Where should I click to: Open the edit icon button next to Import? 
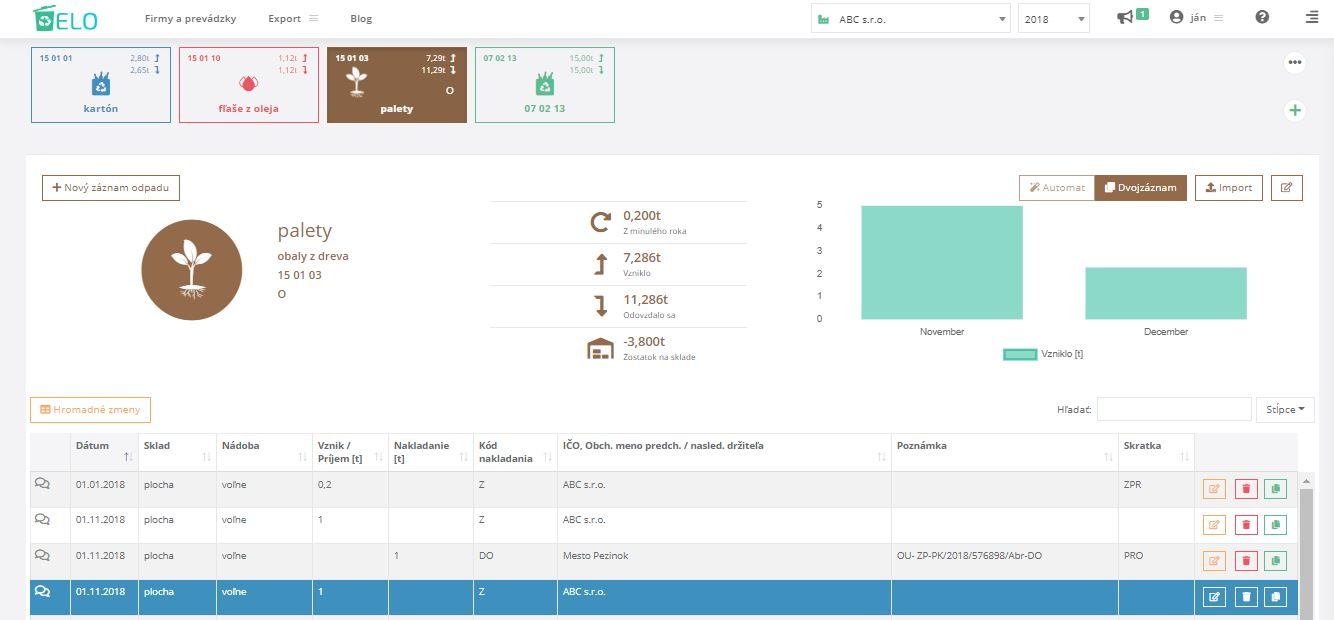pyautogui.click(x=1287, y=188)
